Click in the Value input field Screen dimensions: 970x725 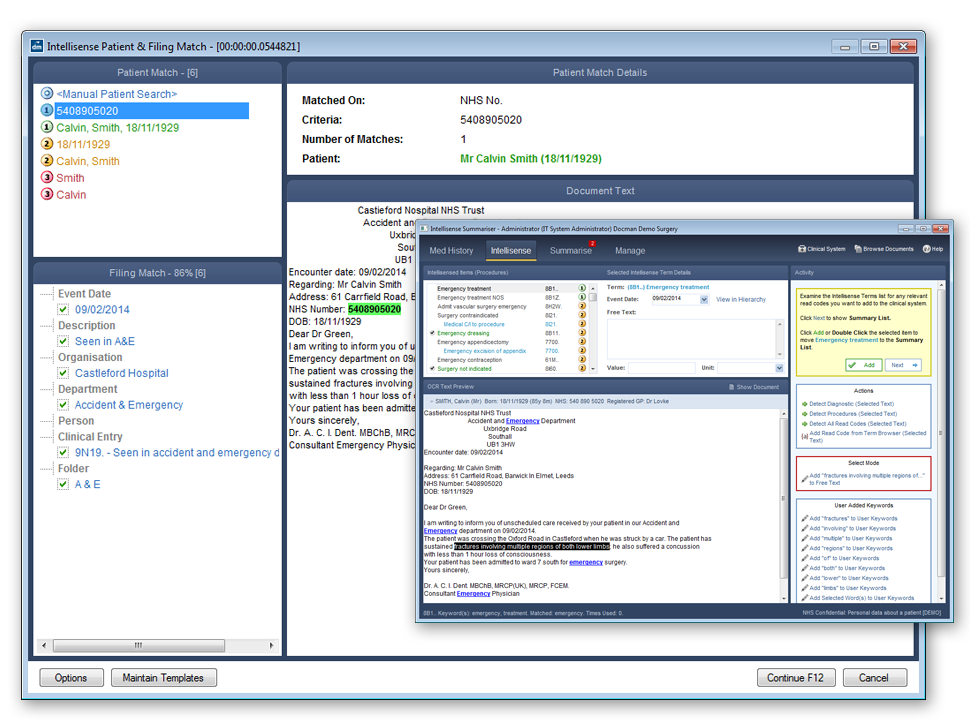tap(663, 368)
